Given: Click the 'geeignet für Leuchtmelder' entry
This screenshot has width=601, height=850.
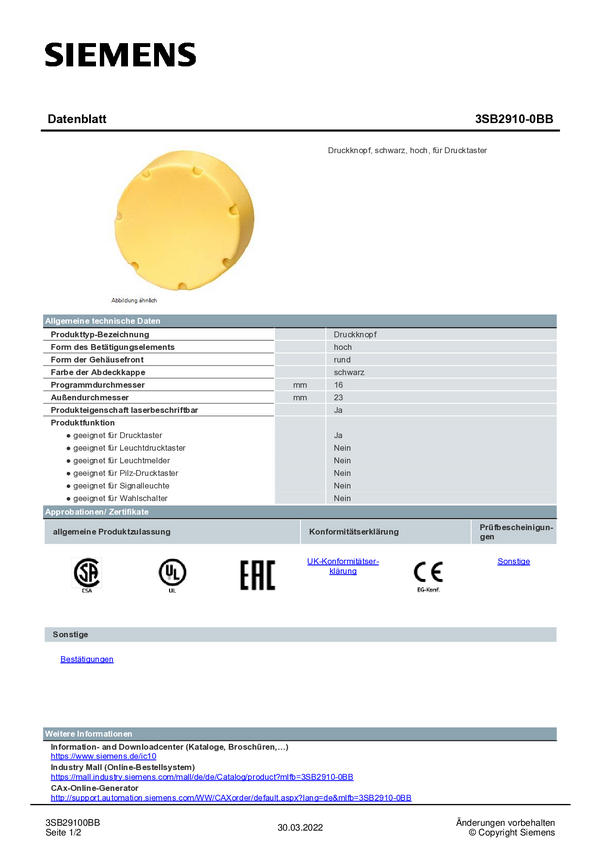Looking at the screenshot, I should pyautogui.click(x=121, y=460).
